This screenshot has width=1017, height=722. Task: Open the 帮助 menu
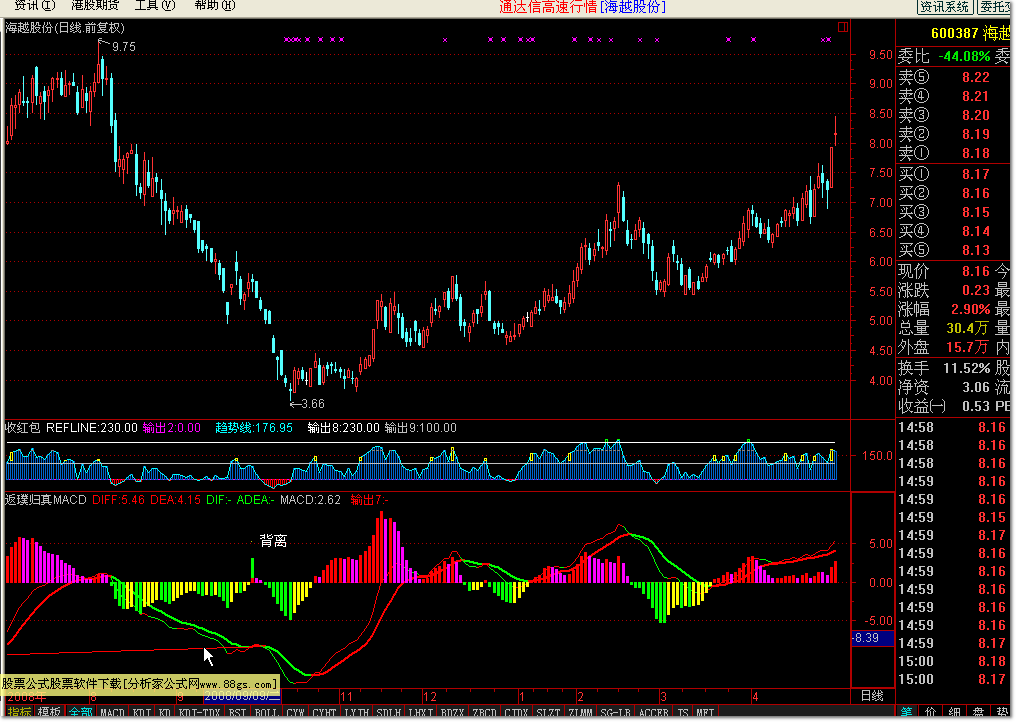[215, 6]
